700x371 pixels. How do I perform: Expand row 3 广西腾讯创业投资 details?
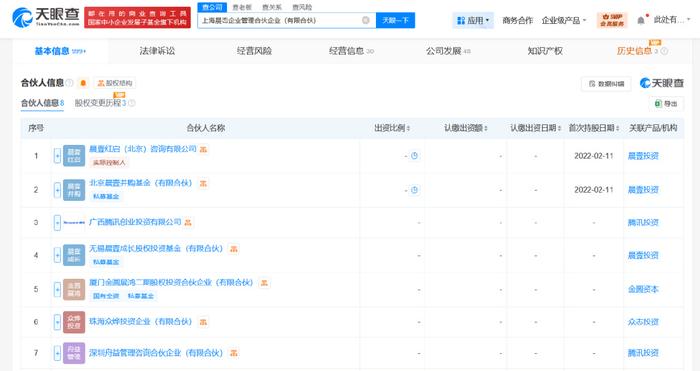57,222
